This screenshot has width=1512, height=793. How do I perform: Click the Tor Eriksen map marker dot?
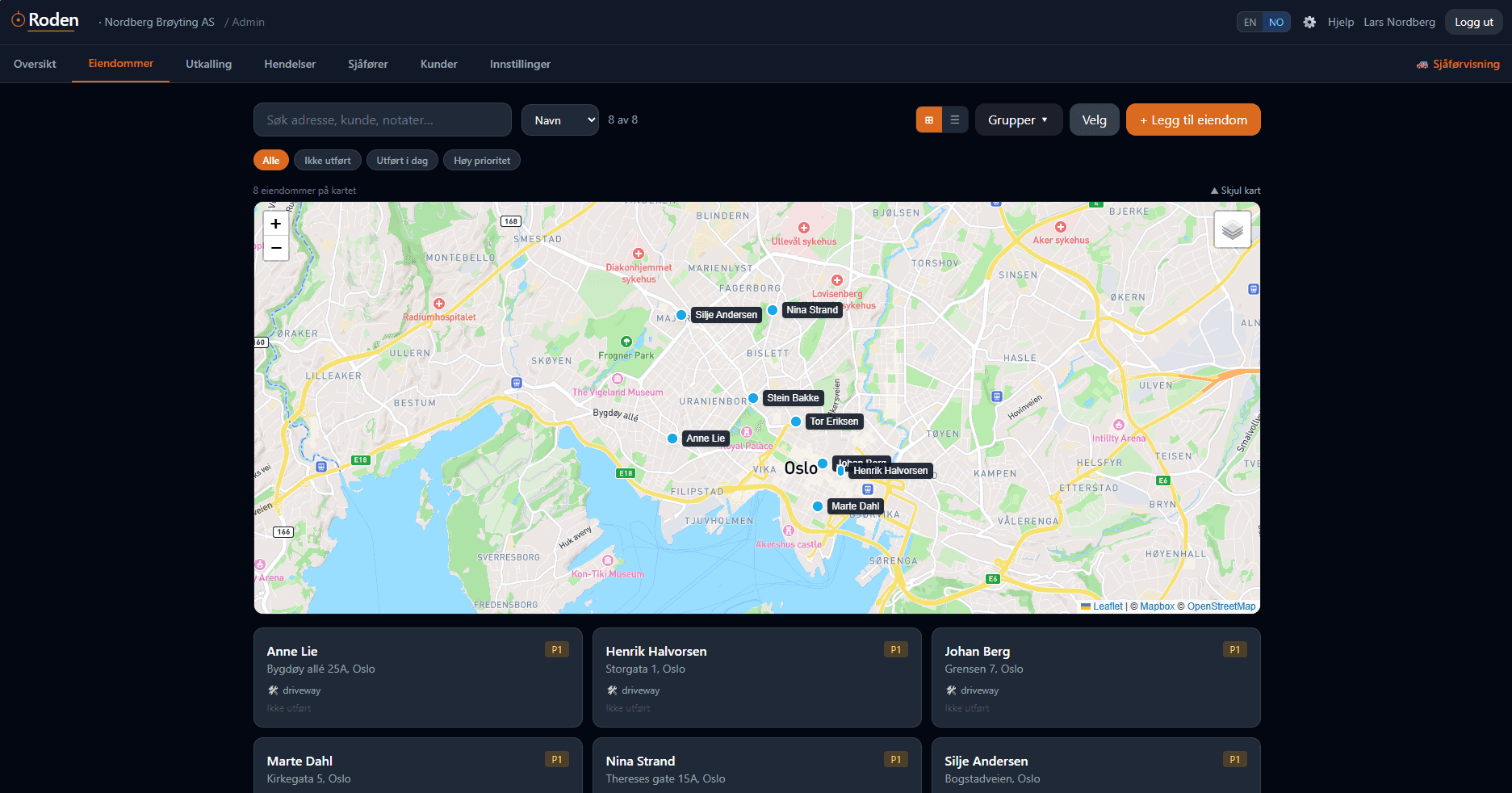[796, 422]
